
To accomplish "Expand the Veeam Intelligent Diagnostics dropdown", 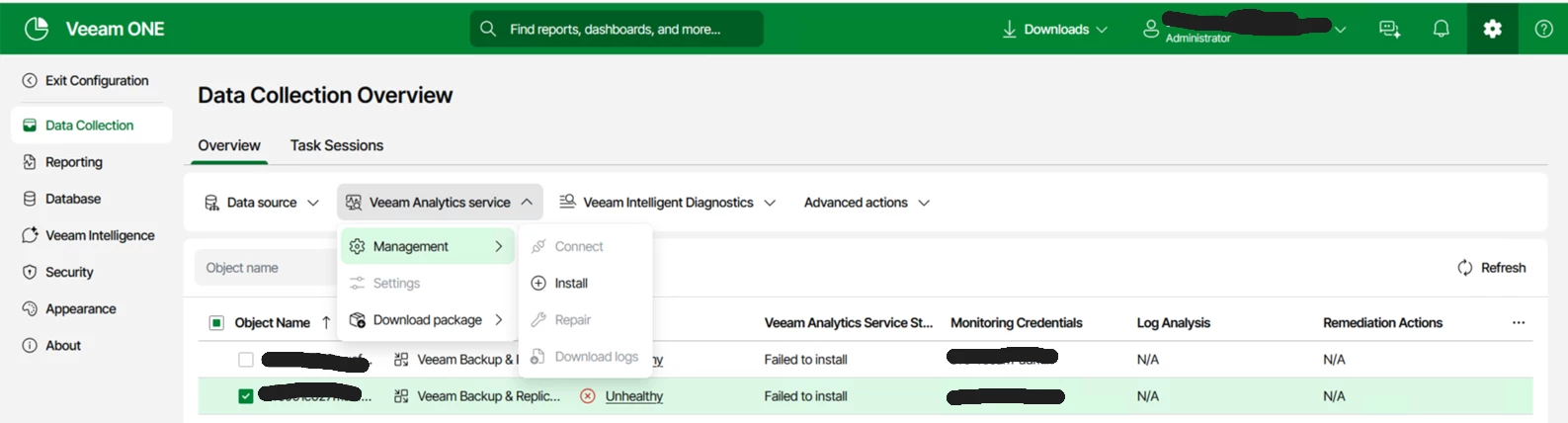I will click(x=667, y=203).
